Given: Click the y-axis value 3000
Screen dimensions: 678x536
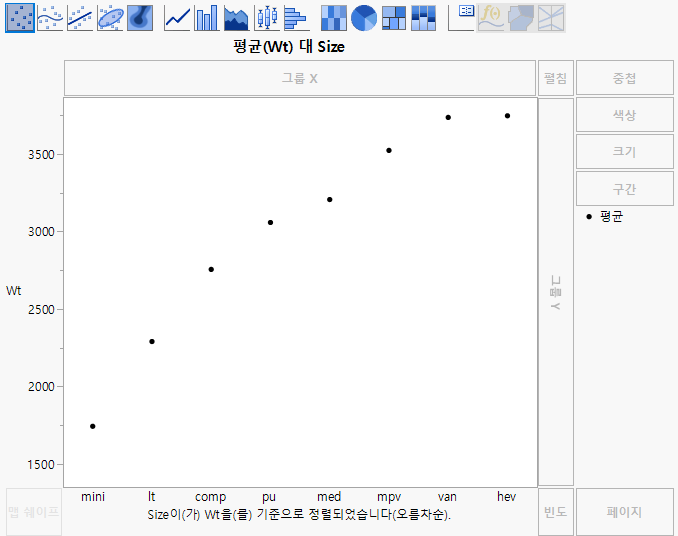Looking at the screenshot, I should 42,232.
